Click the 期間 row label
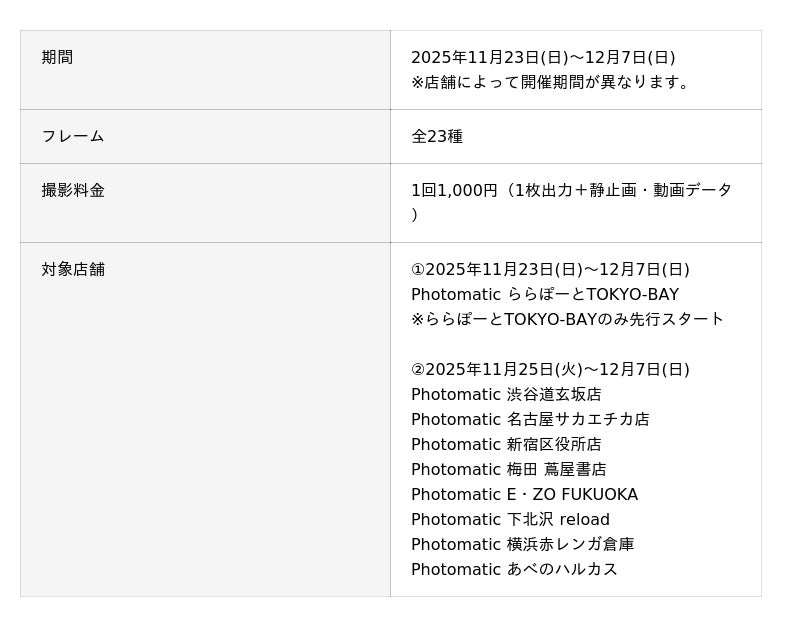Viewport: 800px width, 627px height. 57,58
